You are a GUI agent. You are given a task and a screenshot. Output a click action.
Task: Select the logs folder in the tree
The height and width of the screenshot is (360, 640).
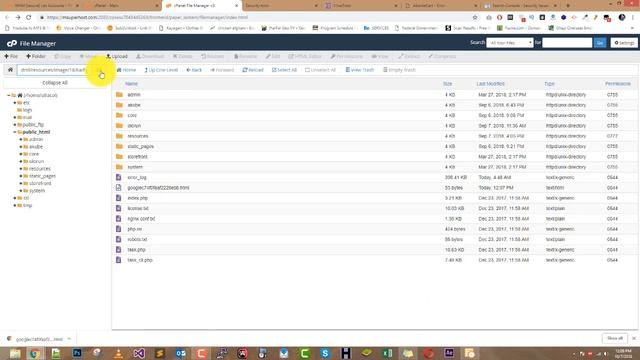[x=27, y=110]
